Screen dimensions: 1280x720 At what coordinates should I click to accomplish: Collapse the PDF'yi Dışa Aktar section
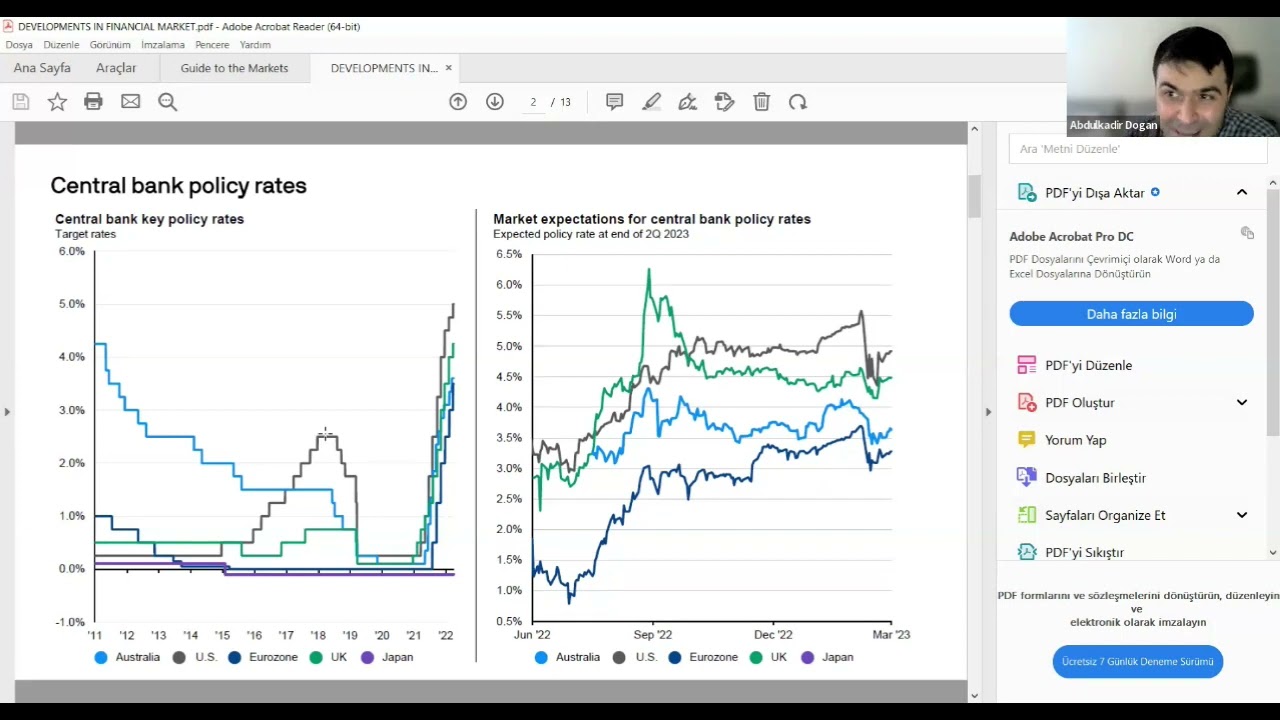click(1242, 193)
